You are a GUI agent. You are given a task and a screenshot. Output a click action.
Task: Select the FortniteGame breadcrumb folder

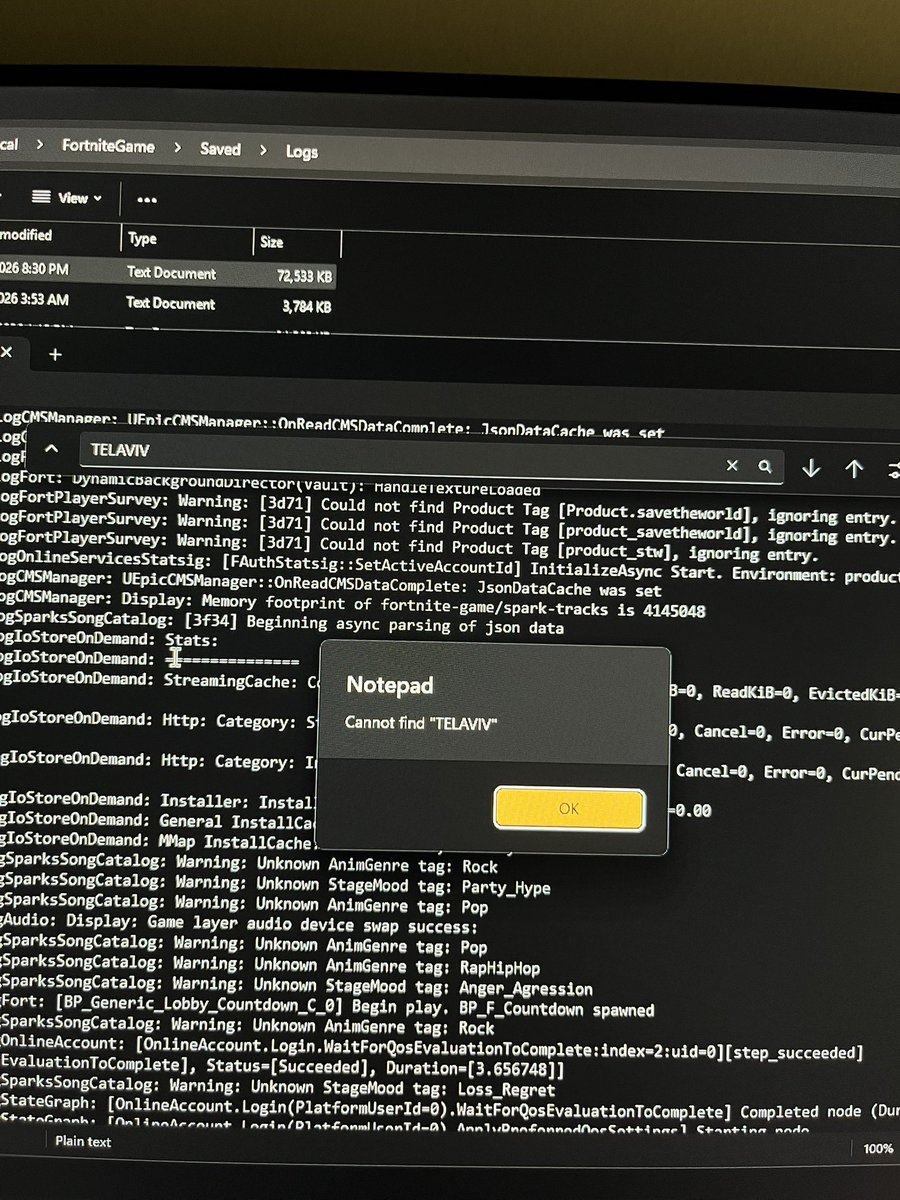(x=108, y=146)
